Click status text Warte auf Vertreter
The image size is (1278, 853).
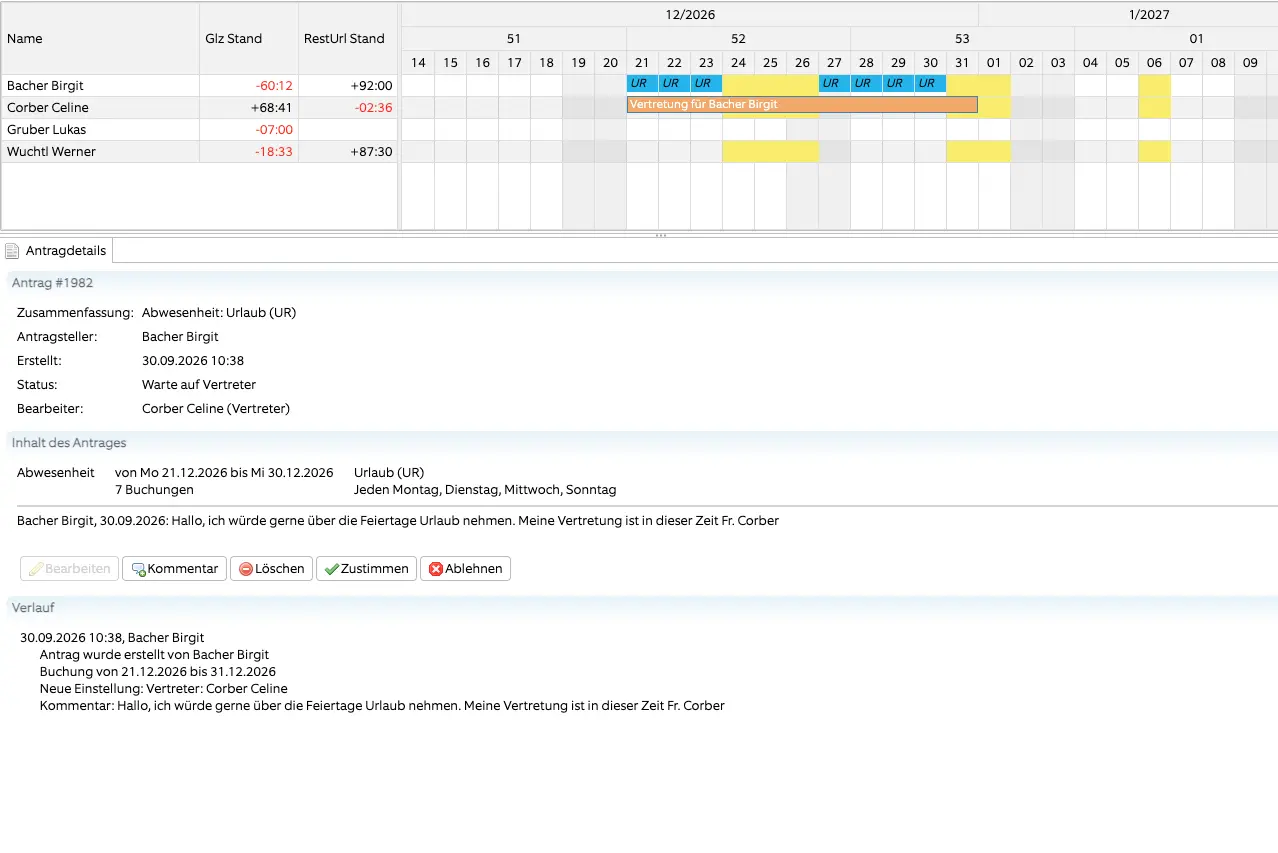[199, 385]
